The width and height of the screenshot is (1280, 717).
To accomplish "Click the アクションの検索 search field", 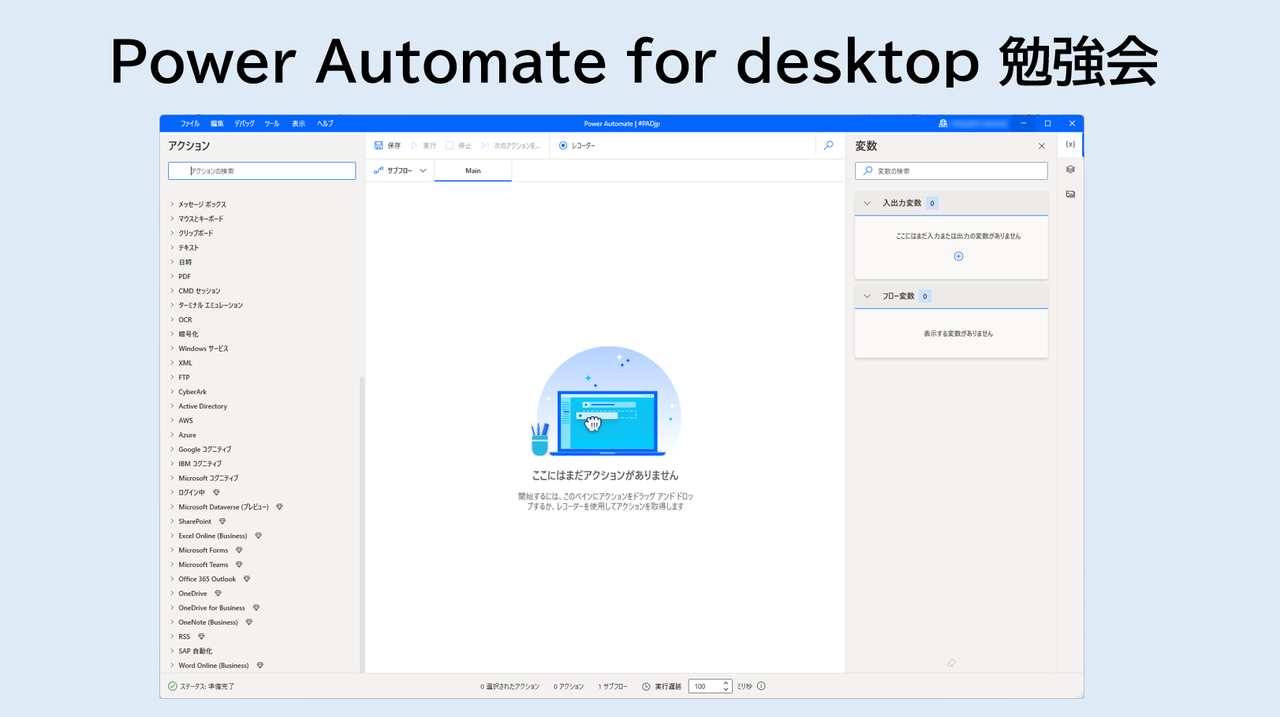I will coord(261,170).
